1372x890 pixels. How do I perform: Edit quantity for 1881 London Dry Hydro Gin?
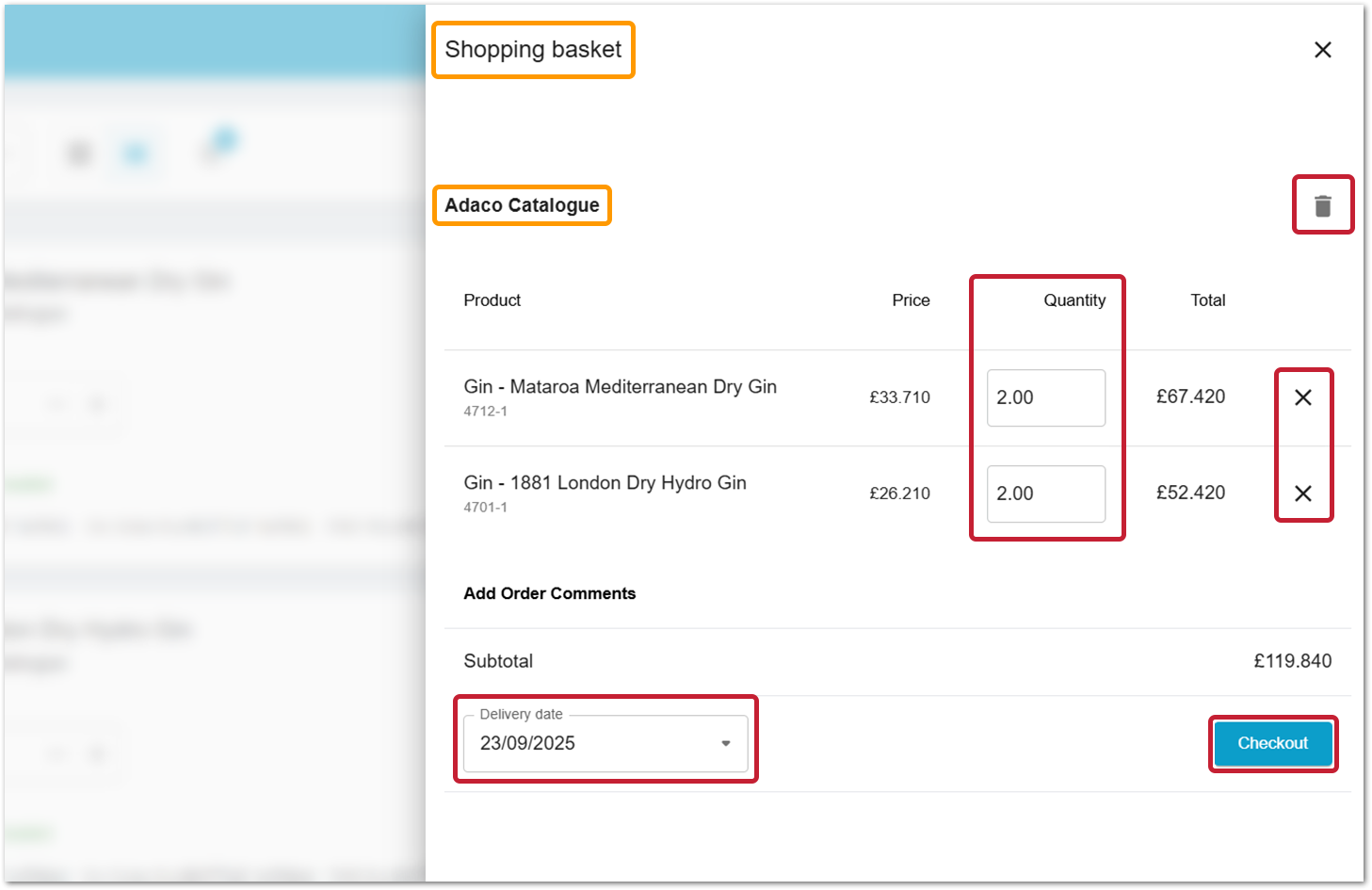pyautogui.click(x=1045, y=494)
